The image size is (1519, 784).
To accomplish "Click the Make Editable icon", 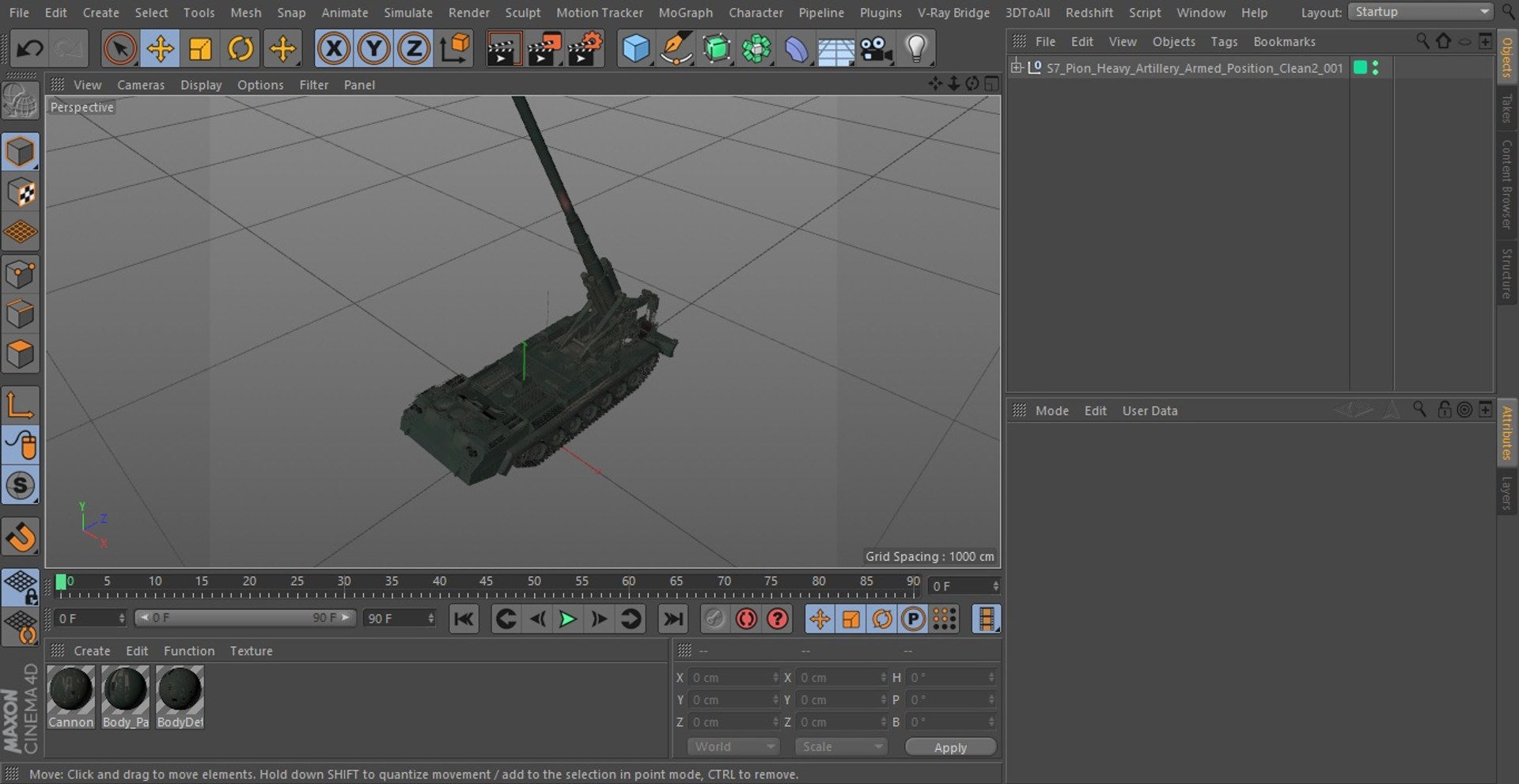I will click(21, 102).
